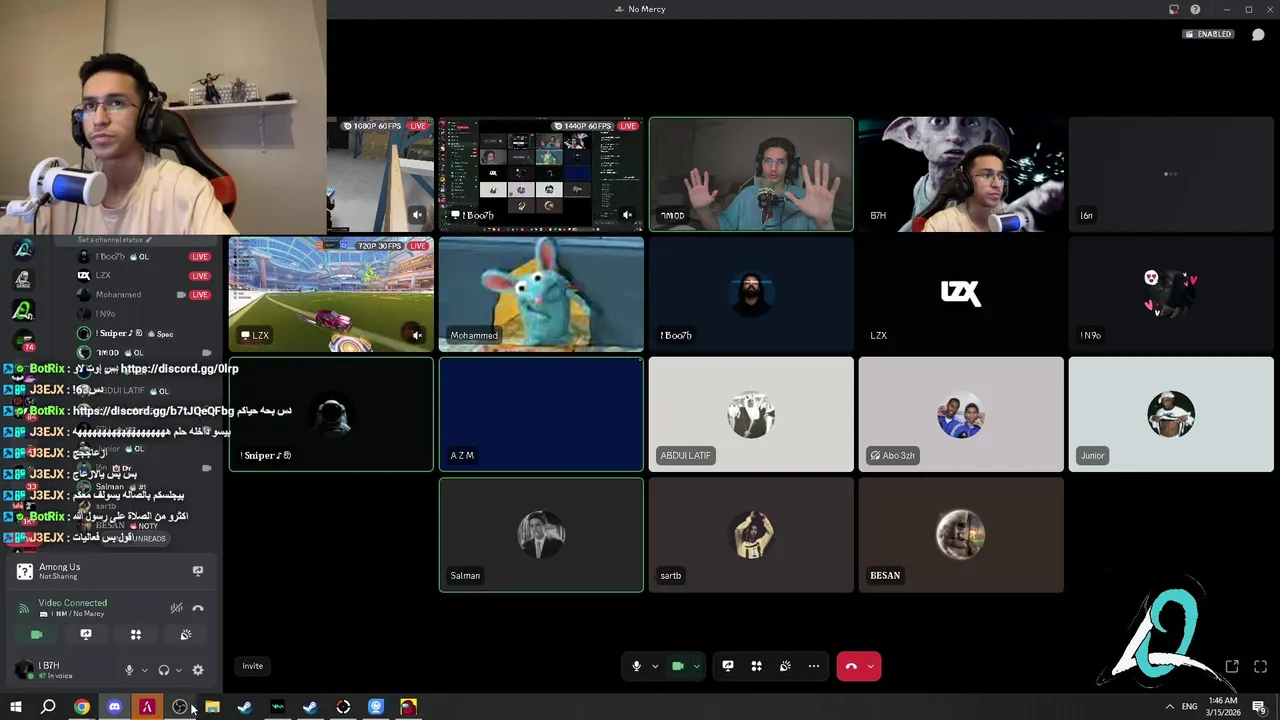Screen dimensions: 1280x720
Task: Select the I6n loading tile
Action: click(x=1171, y=174)
